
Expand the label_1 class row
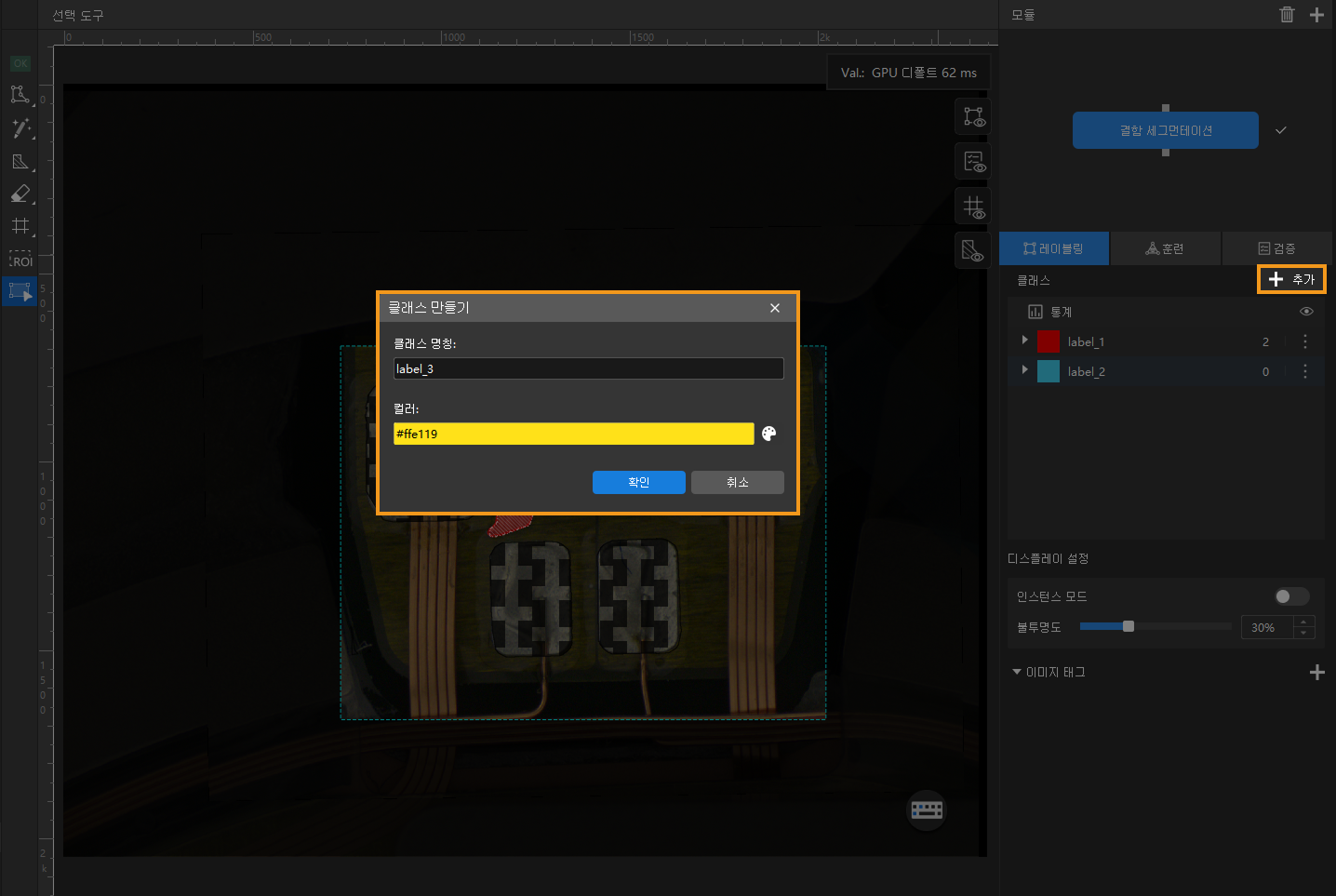pyautogui.click(x=1024, y=341)
